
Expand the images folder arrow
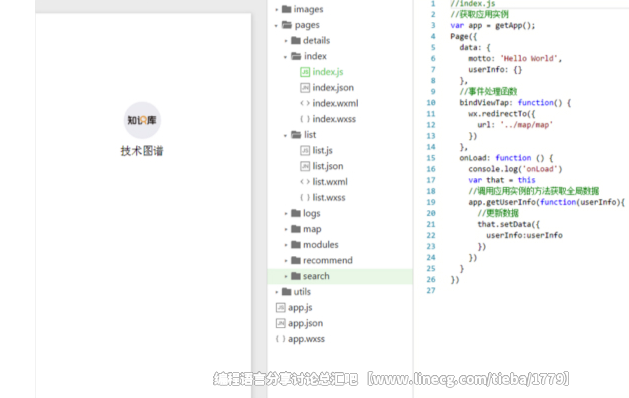click(x=276, y=10)
